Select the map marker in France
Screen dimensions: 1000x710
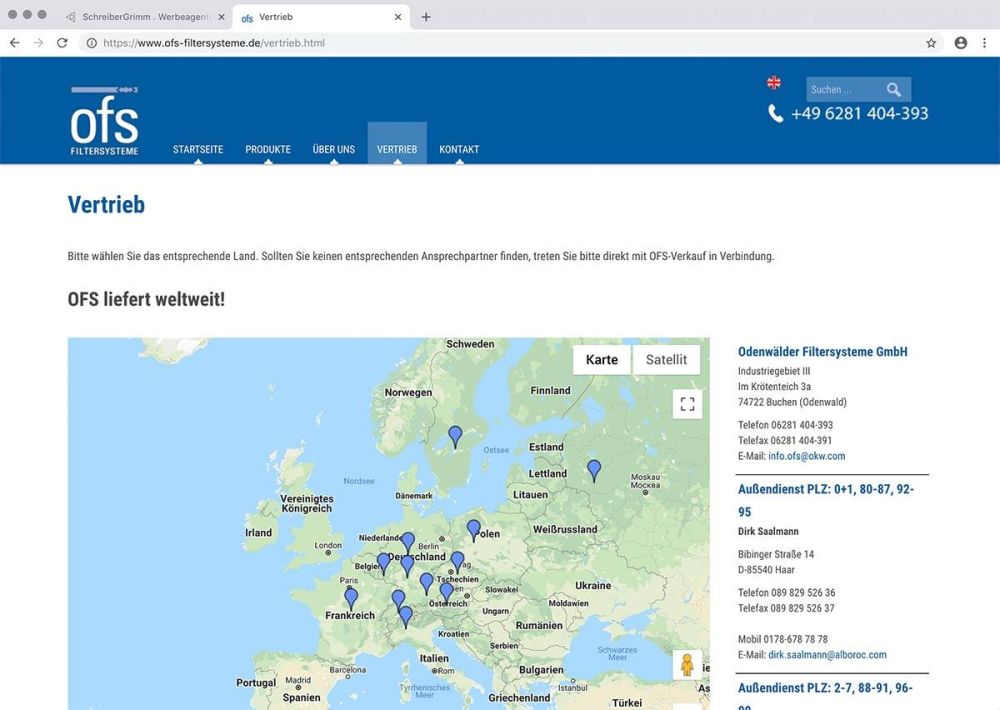pos(351,598)
